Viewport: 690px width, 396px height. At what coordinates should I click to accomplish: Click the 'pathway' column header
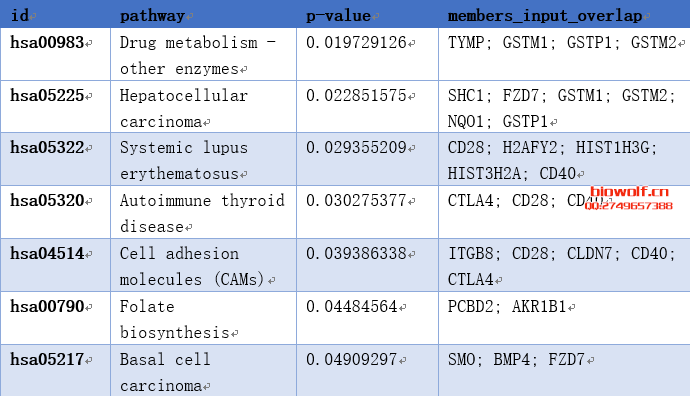(203, 15)
